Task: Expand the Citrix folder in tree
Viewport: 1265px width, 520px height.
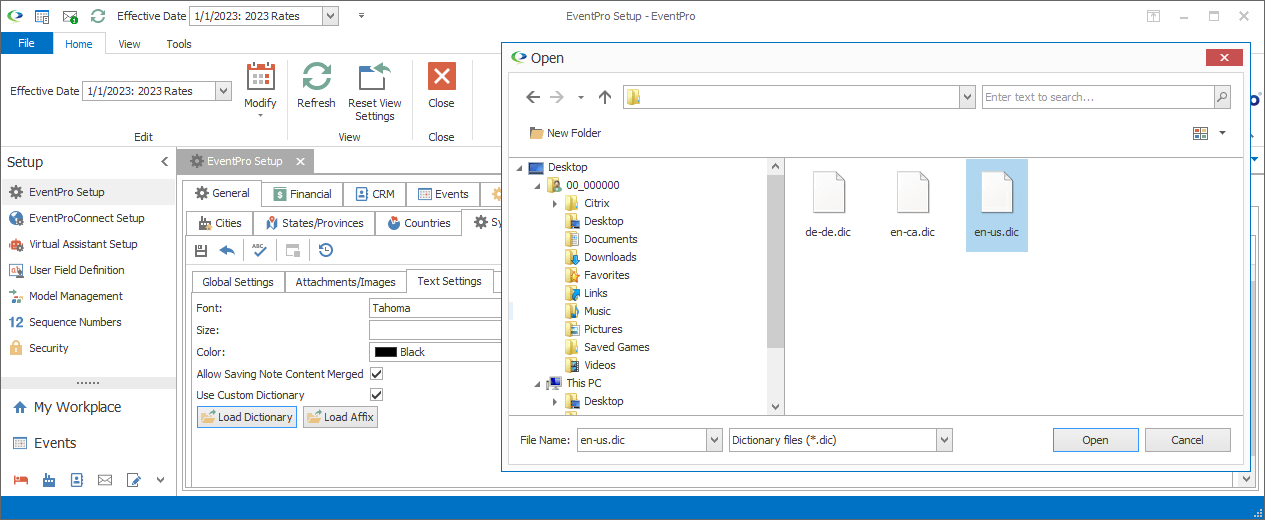Action: tap(555, 203)
